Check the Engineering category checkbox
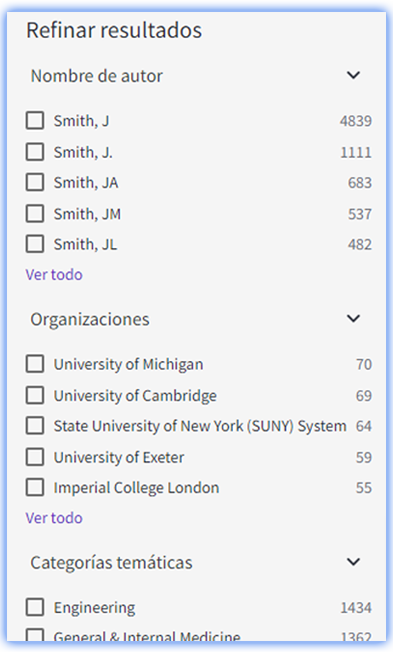 point(35,607)
